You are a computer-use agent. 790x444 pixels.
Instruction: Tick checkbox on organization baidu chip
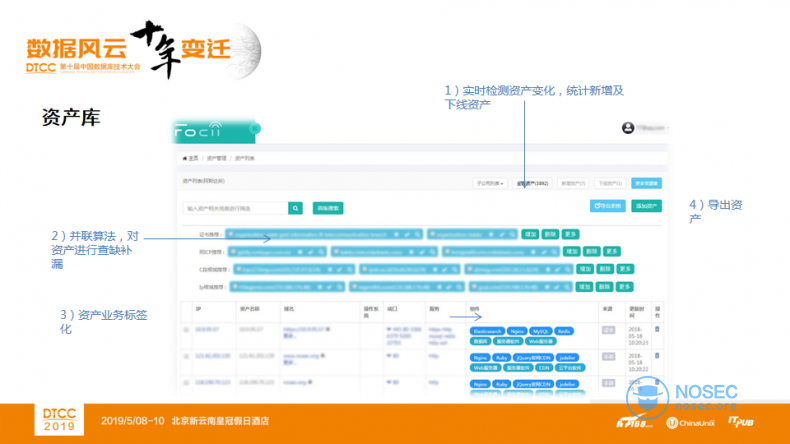click(432, 234)
